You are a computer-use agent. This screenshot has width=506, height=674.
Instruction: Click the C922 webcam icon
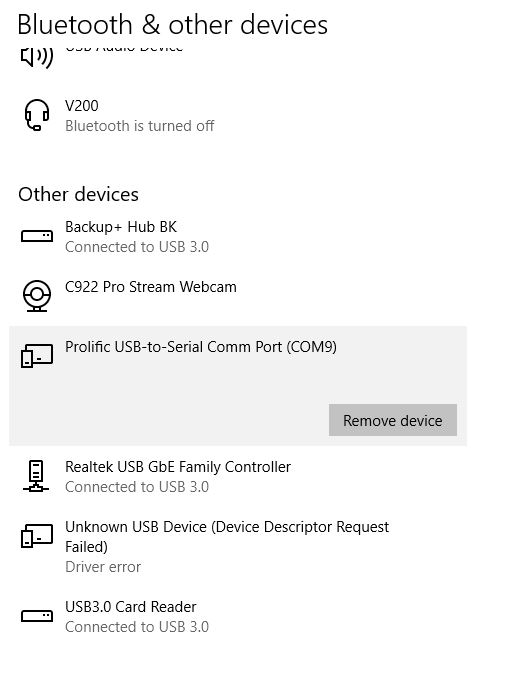click(37, 296)
